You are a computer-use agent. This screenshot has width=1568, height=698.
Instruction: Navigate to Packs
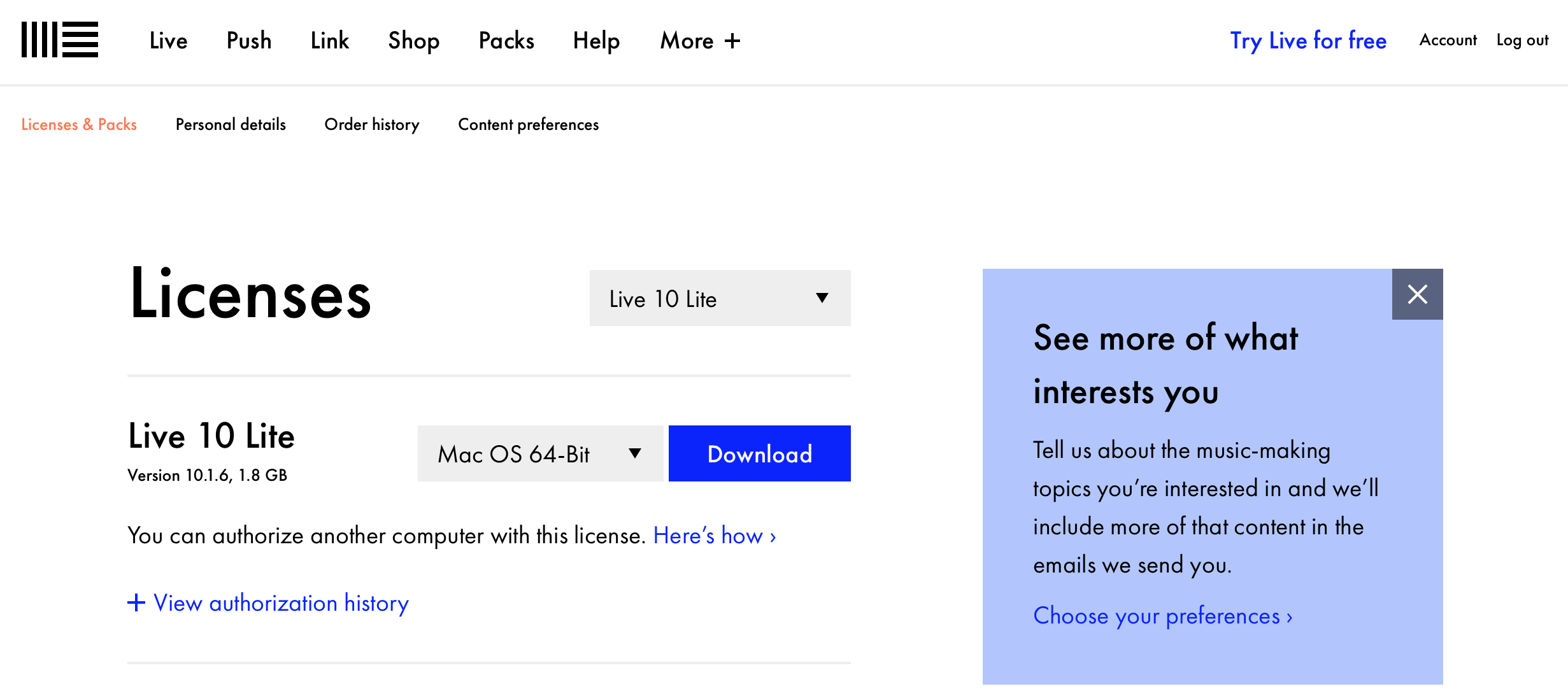506,41
